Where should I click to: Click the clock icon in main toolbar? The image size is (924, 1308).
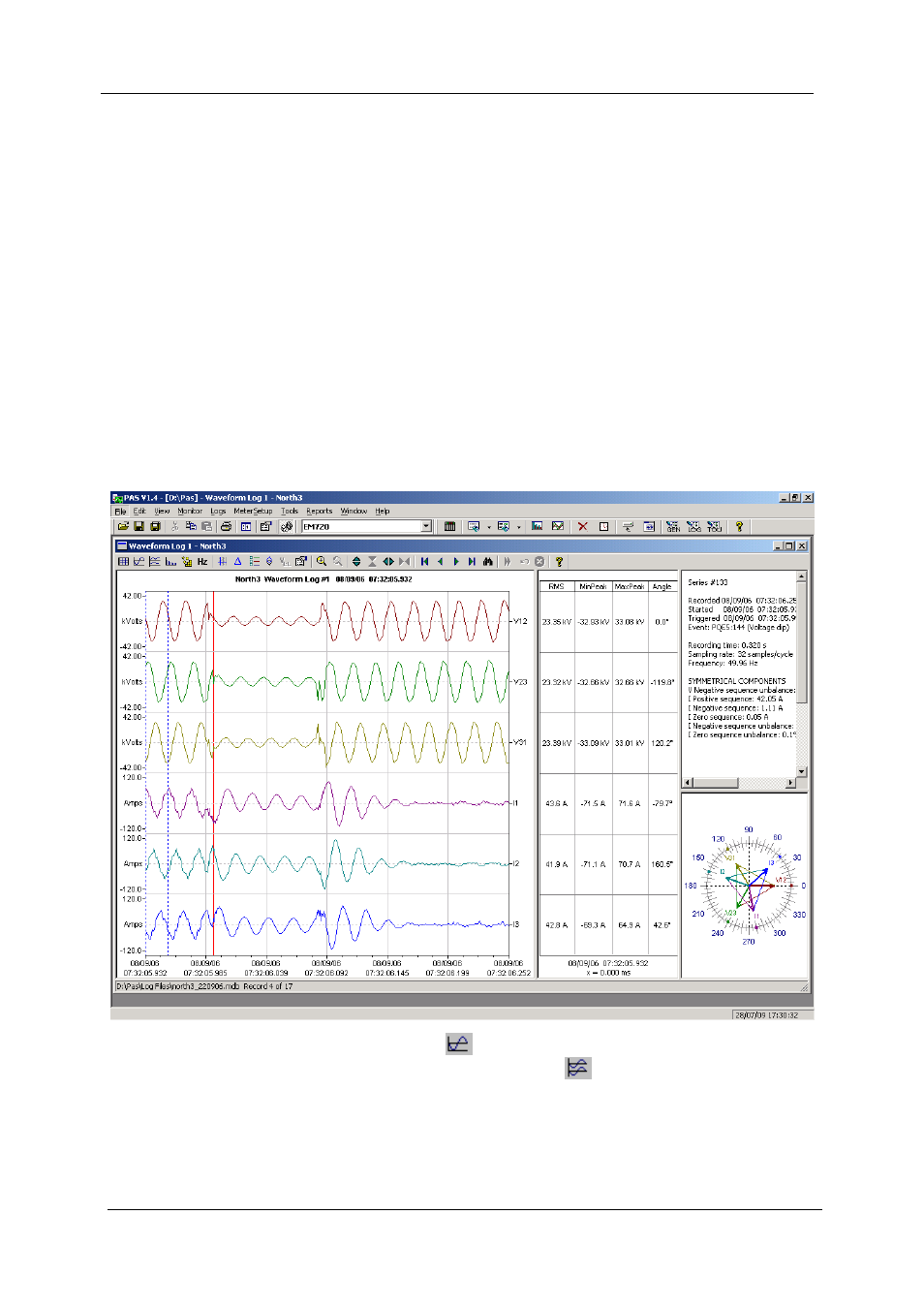(603, 526)
